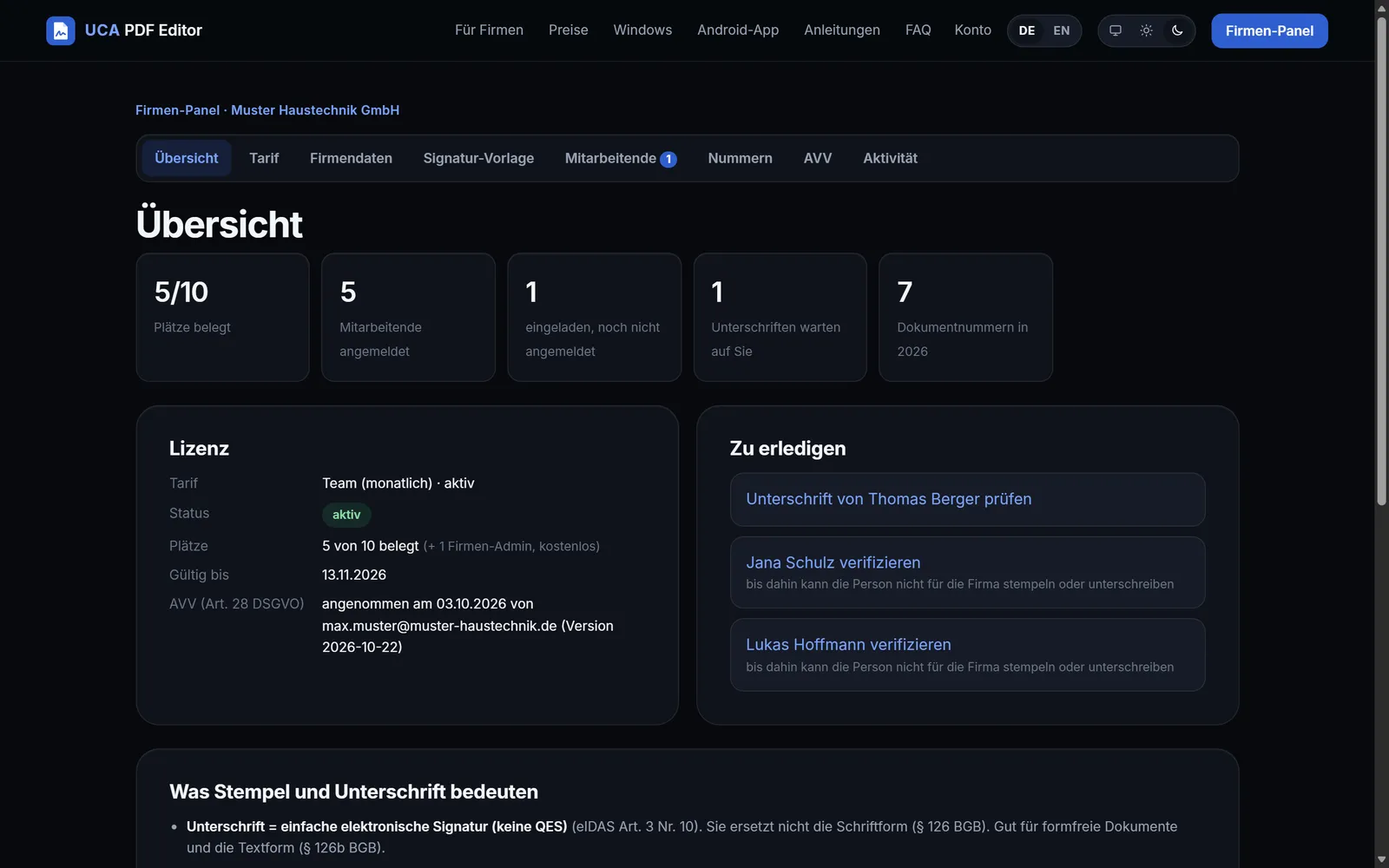
Task: Open the Aktivität tab
Action: coord(890,158)
